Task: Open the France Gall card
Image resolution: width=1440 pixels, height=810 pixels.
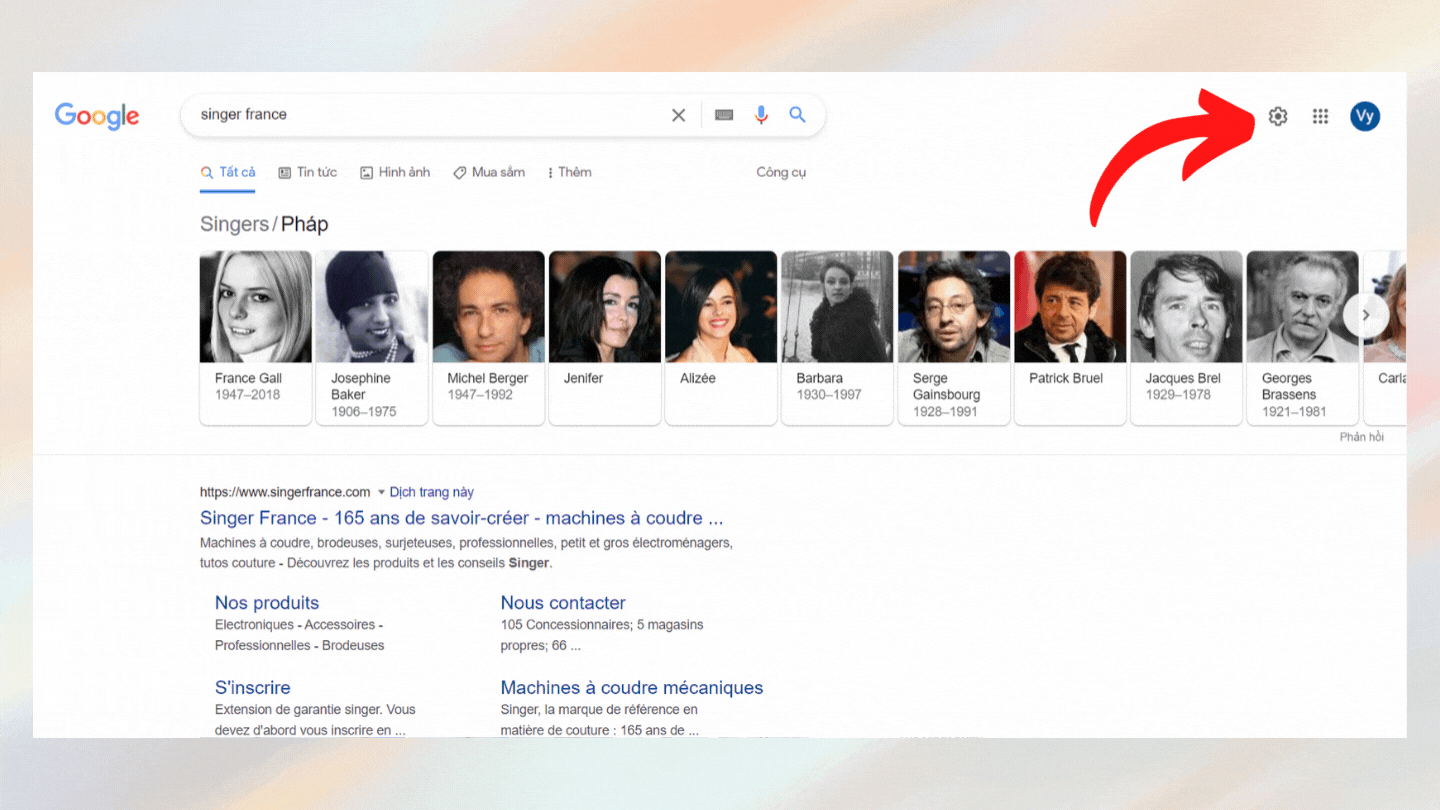Action: click(256, 338)
